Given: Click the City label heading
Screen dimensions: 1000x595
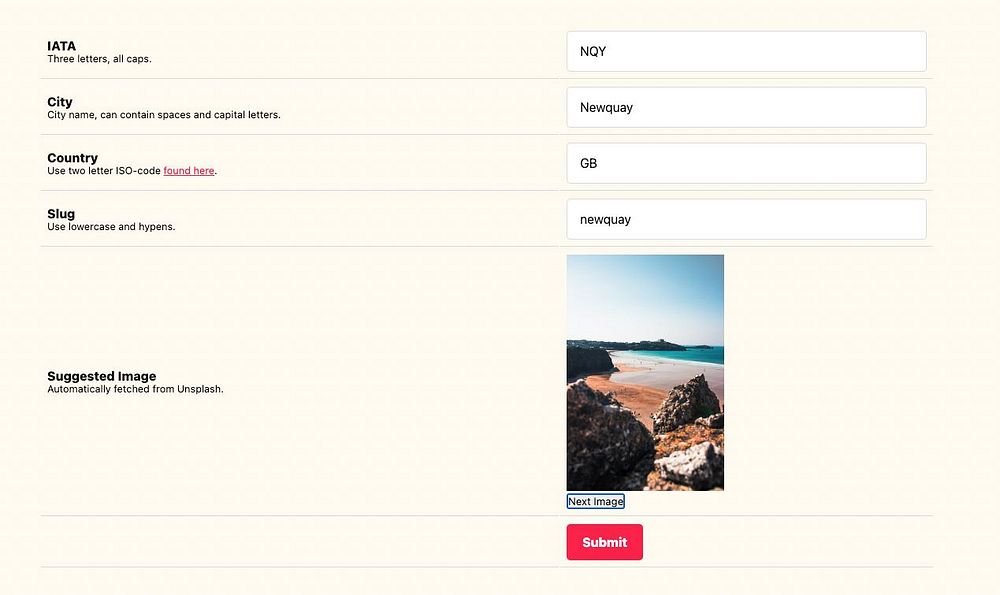Looking at the screenshot, I should click(60, 102).
